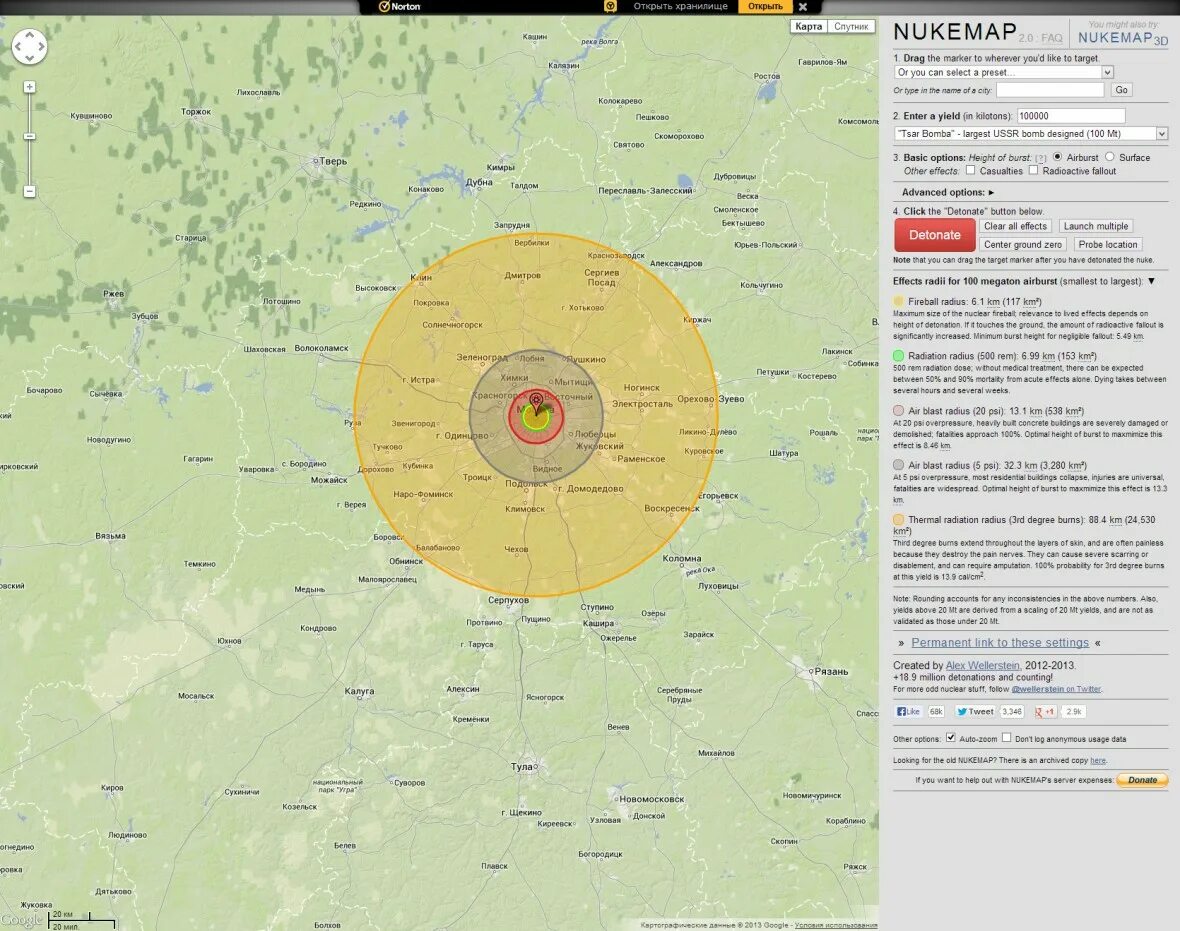
Task: Click the yellow Donate button
Action: tap(1142, 780)
